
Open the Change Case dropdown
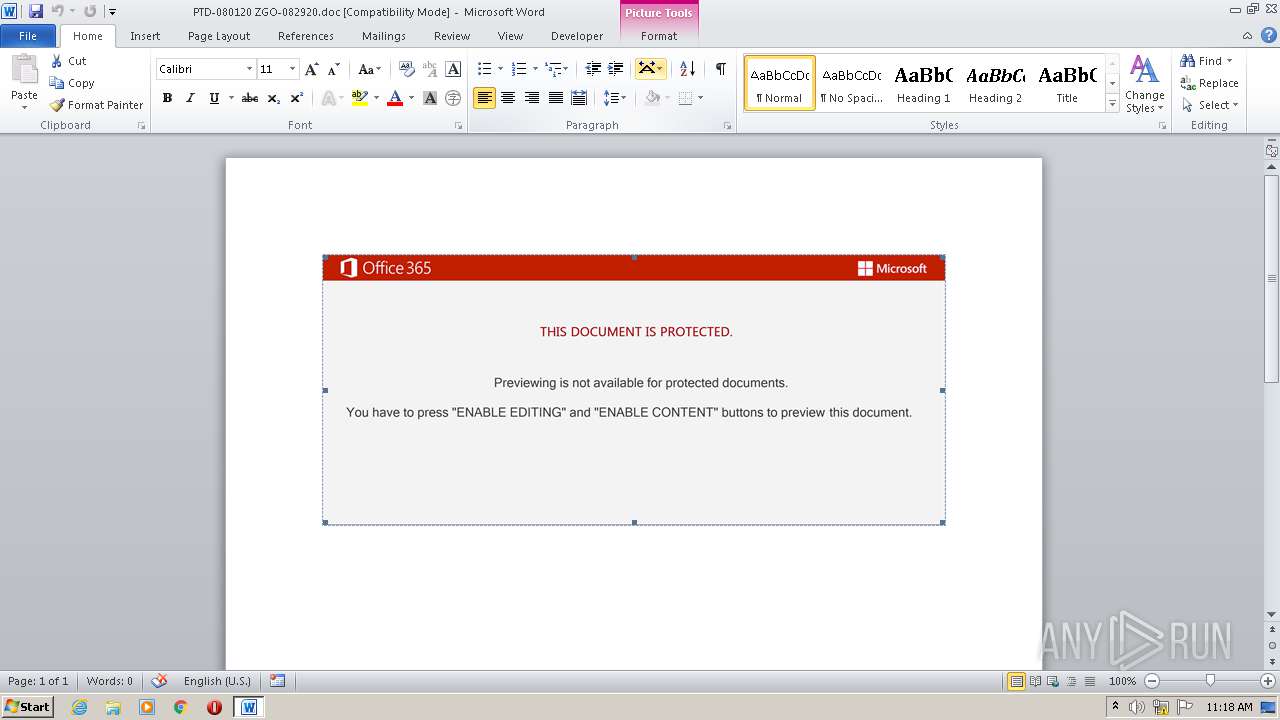pyautogui.click(x=370, y=69)
